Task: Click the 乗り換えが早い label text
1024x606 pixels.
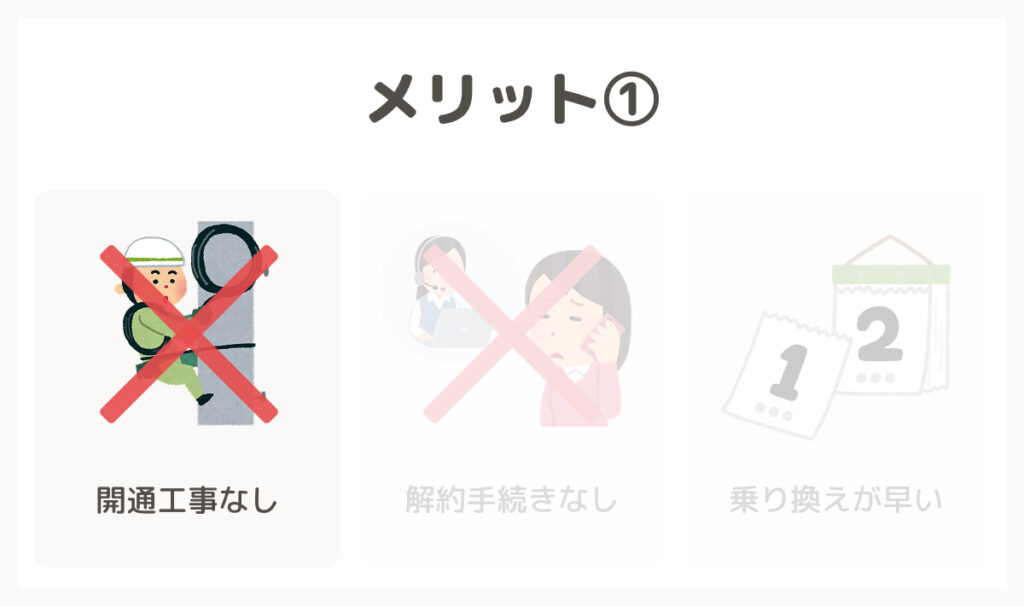Action: [836, 500]
